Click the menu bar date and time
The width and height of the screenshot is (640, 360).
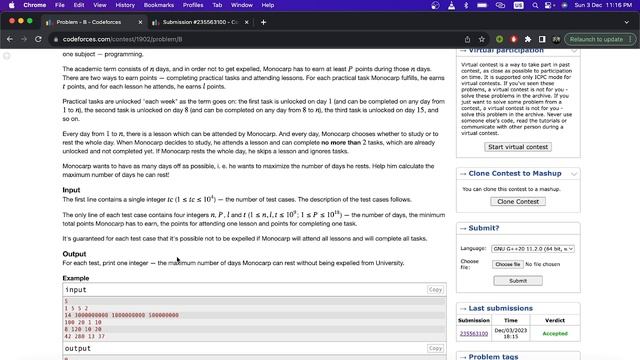point(603,5)
